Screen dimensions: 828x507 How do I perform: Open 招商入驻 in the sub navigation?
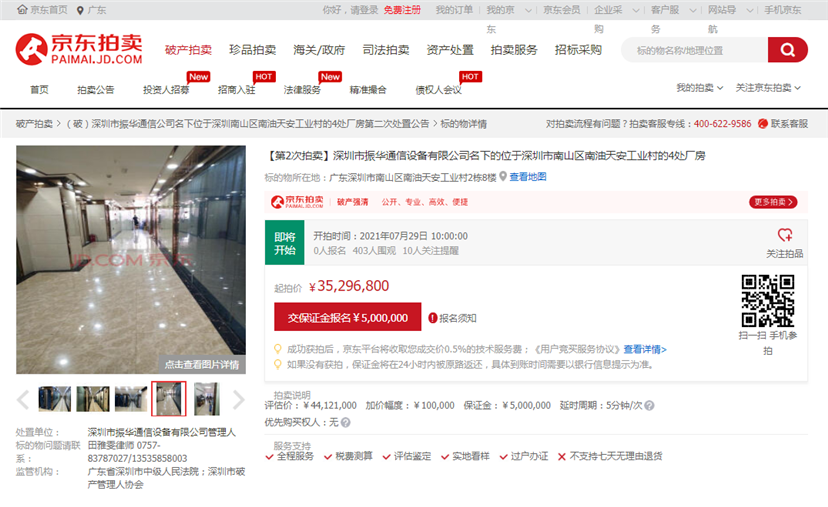tap(237, 90)
